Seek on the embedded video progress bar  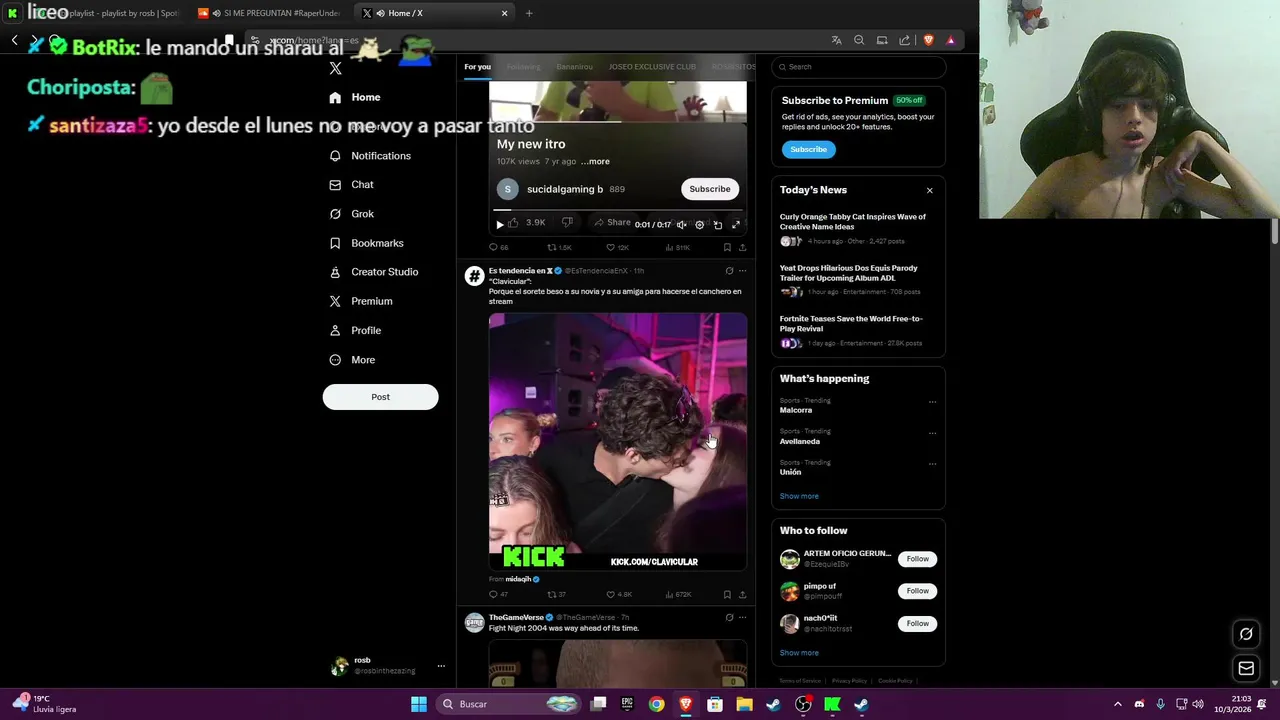[617, 210]
